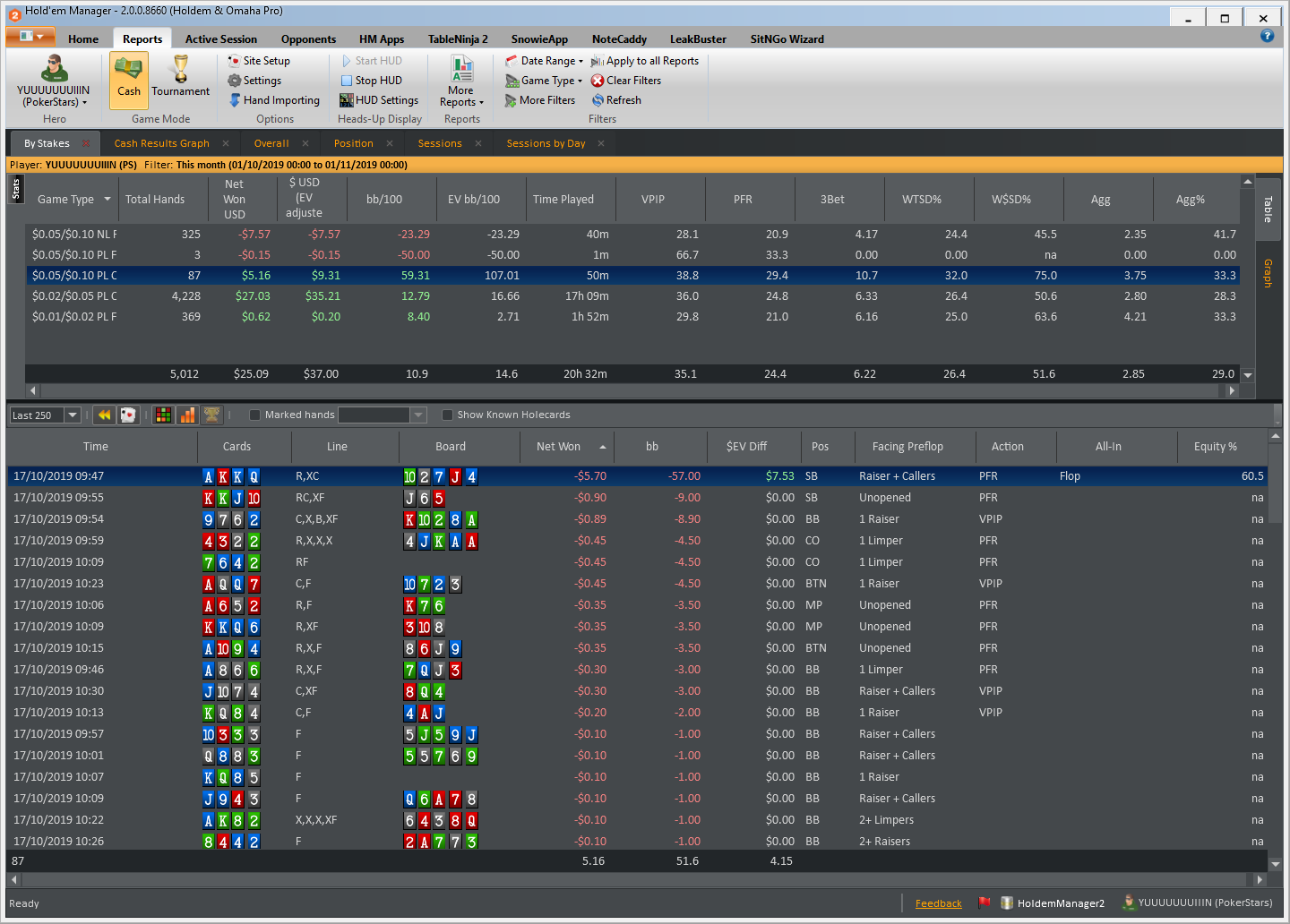Click the colored grid matrix icon
Screen dimensions: 1290x924
coord(163,415)
